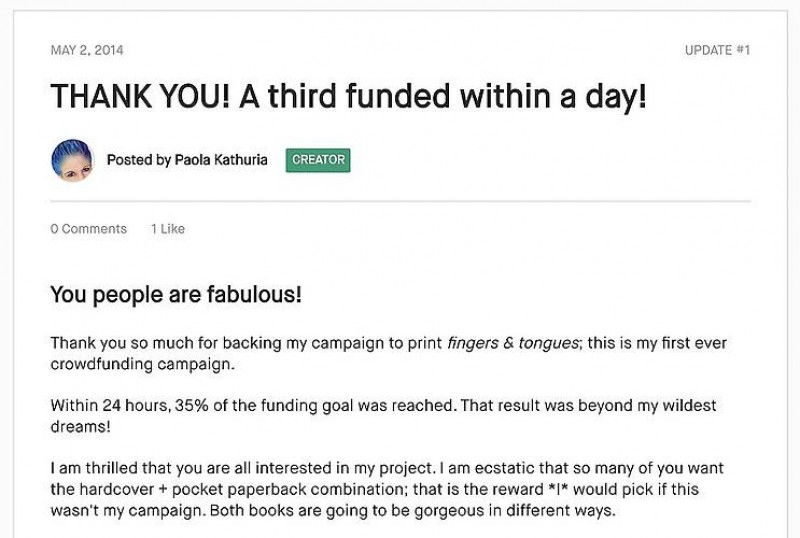Click the italic "fingers & tongues" text
Viewport: 800px width, 538px height.
513,343
